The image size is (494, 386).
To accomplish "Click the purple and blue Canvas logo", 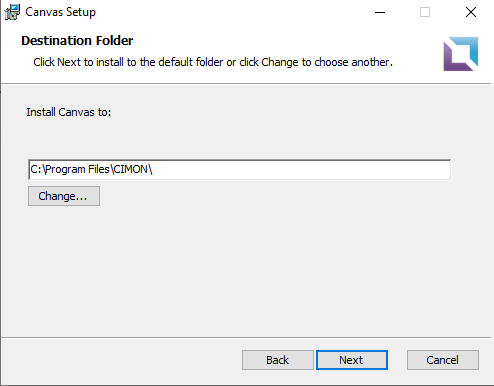I will click(461, 54).
